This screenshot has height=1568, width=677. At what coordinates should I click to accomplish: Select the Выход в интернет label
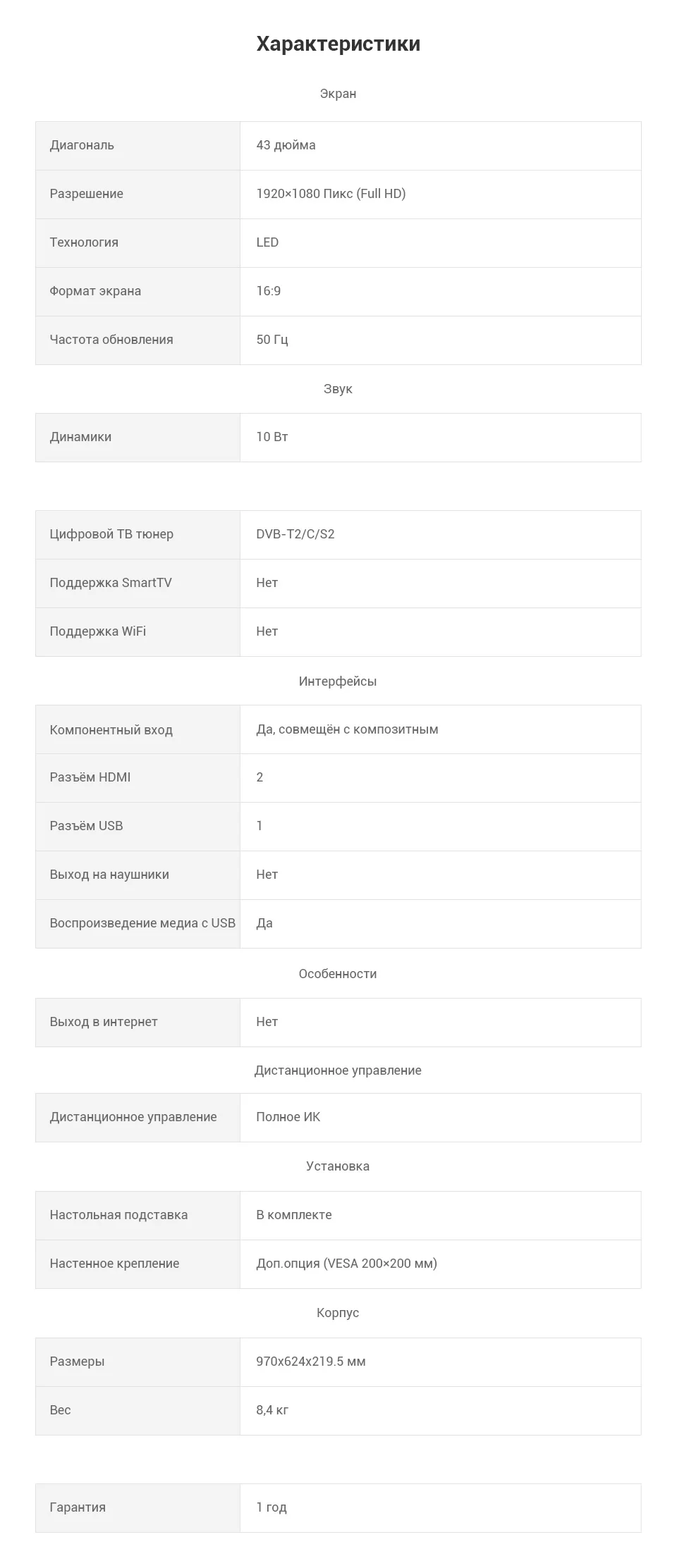click(104, 1022)
